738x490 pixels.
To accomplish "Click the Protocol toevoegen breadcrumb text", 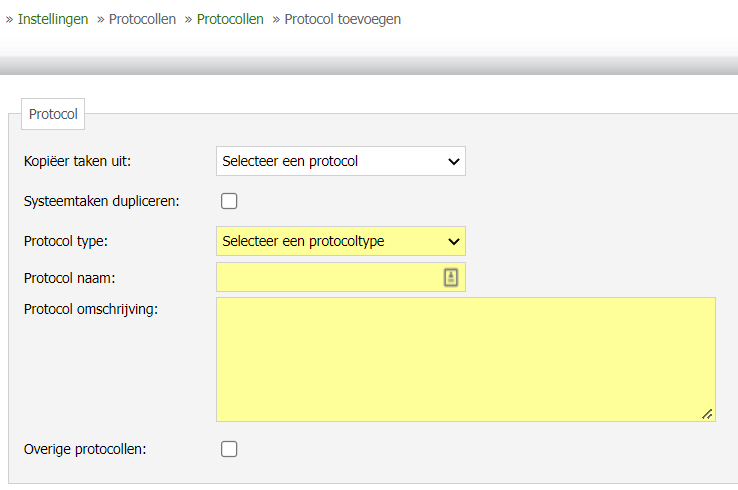I will point(342,19).
